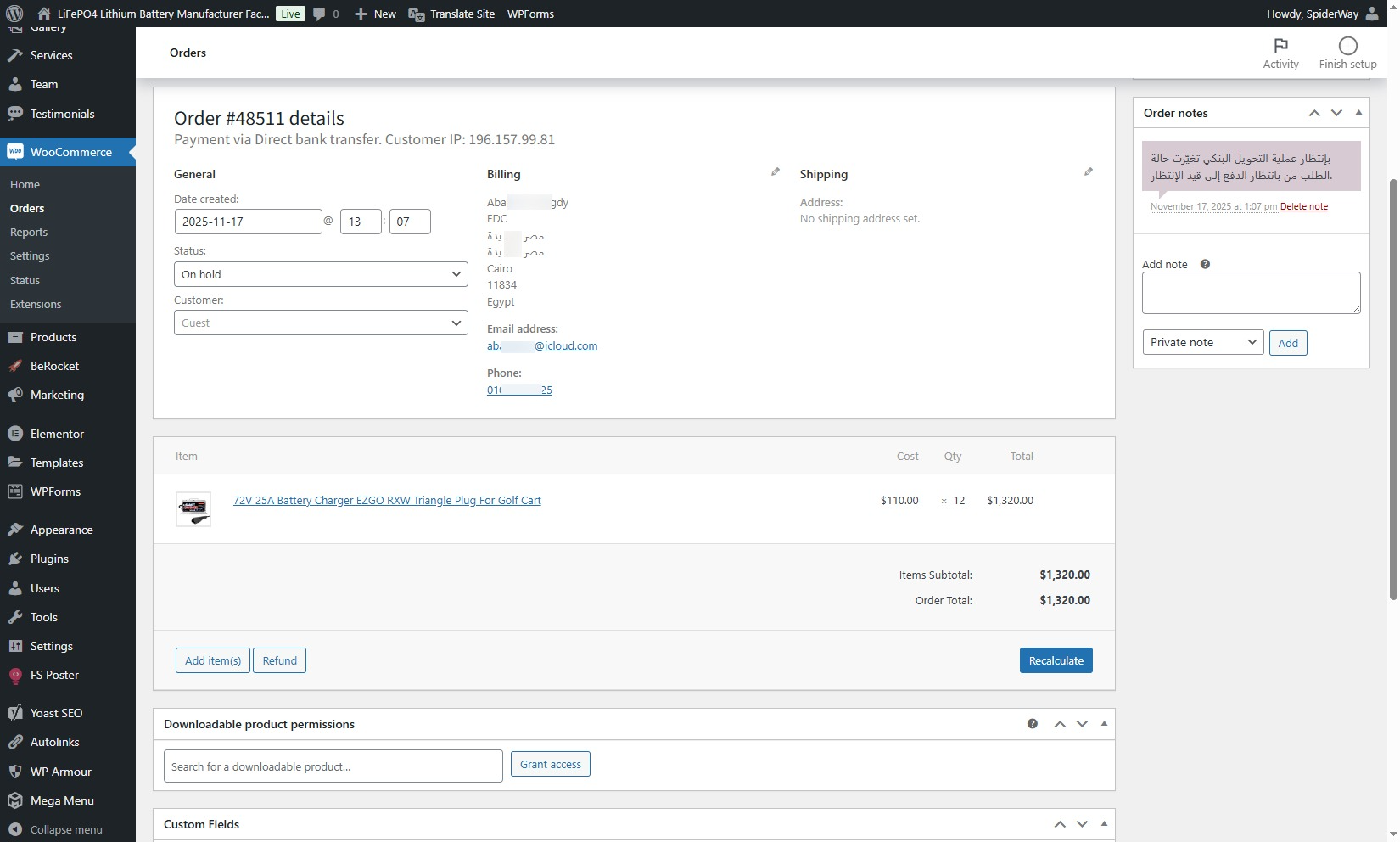The width and height of the screenshot is (1400, 842).
Task: Edit billing details with pencil icon
Action: 775,172
